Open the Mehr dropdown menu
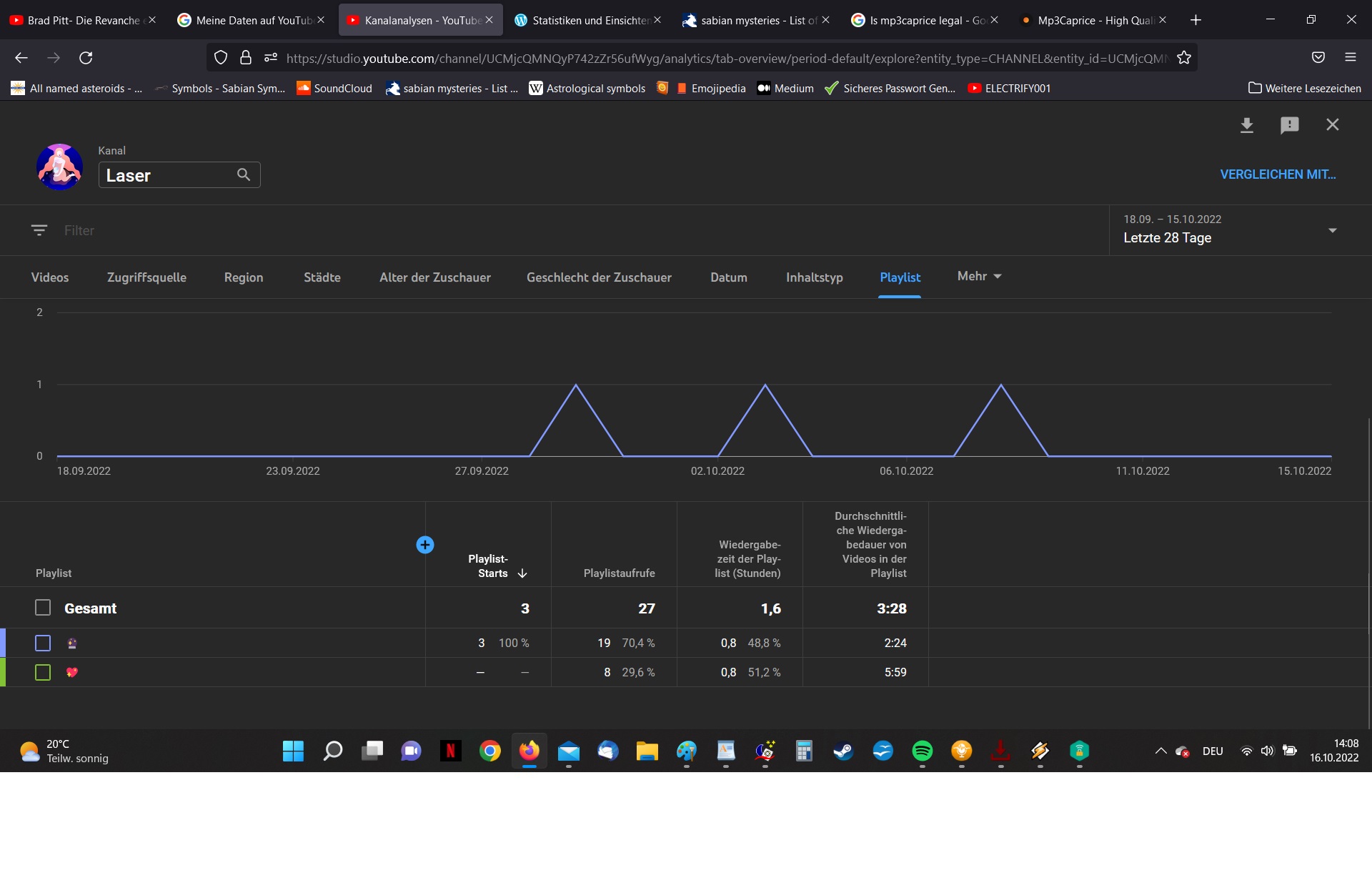Screen dimensions: 1372x888 click(x=979, y=276)
